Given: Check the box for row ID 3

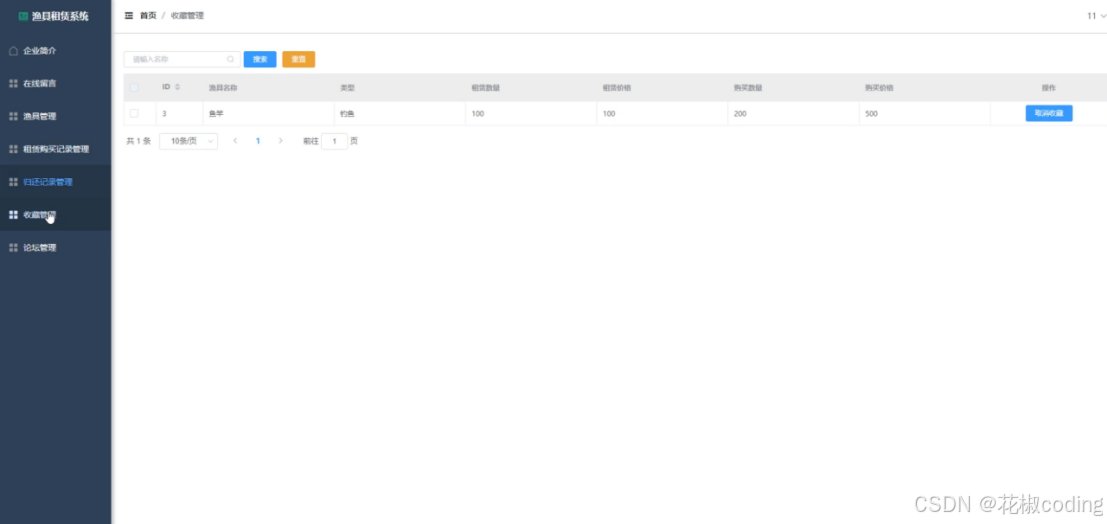Looking at the screenshot, I should [x=134, y=113].
